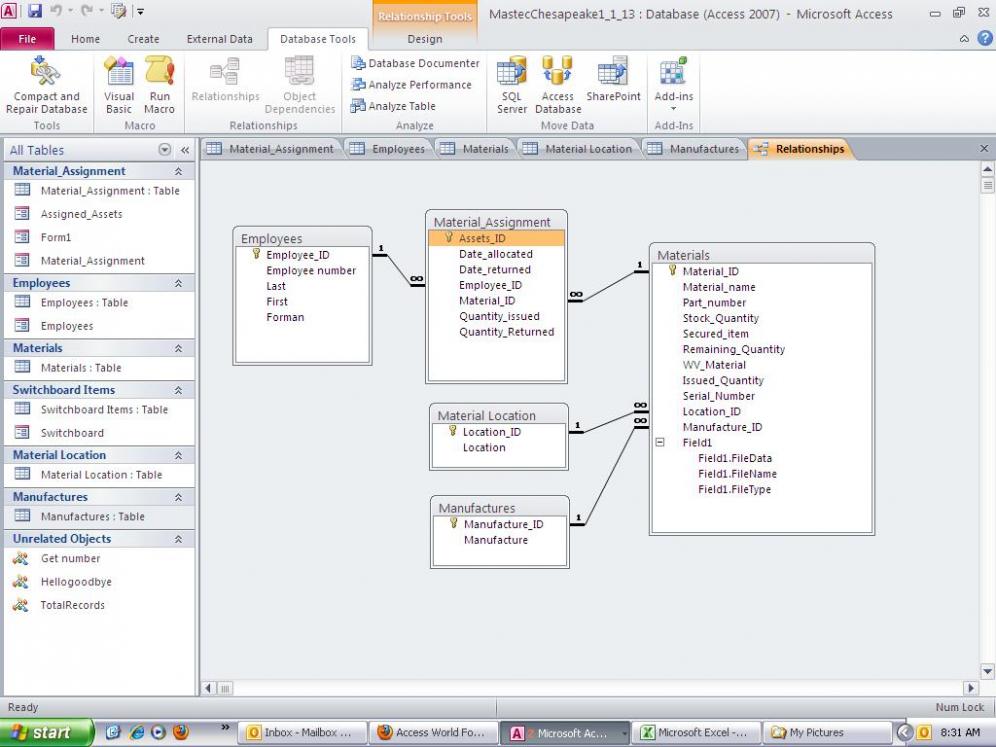Switch to Access World Forums Firefox window
Screen dimensions: 996x747
(433, 732)
